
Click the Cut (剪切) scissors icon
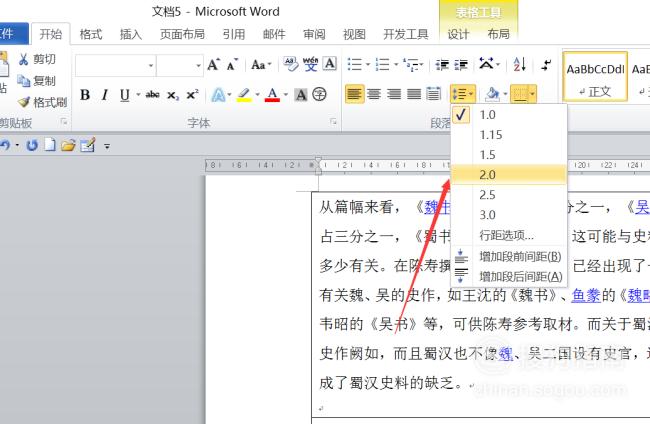(23, 59)
